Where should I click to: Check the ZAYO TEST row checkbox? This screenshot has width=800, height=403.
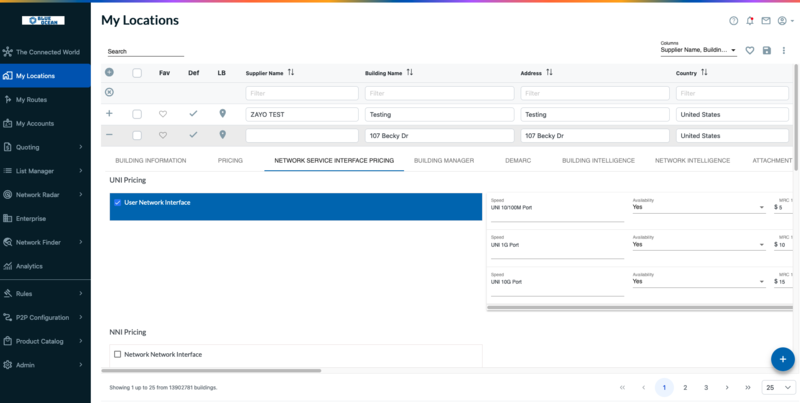point(137,114)
